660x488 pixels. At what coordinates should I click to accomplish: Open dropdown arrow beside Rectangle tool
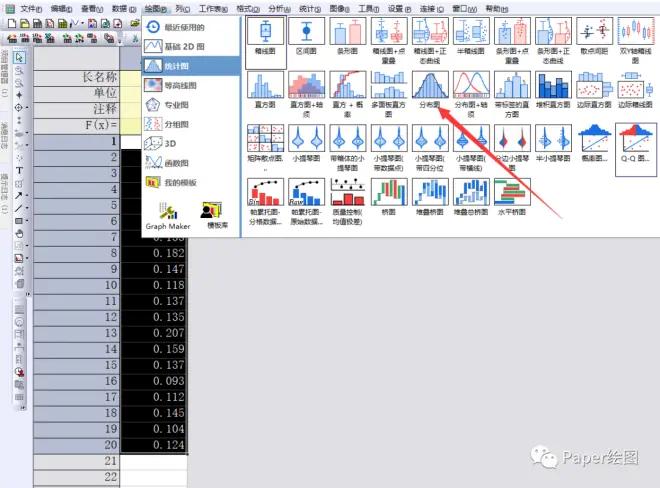click(27, 221)
